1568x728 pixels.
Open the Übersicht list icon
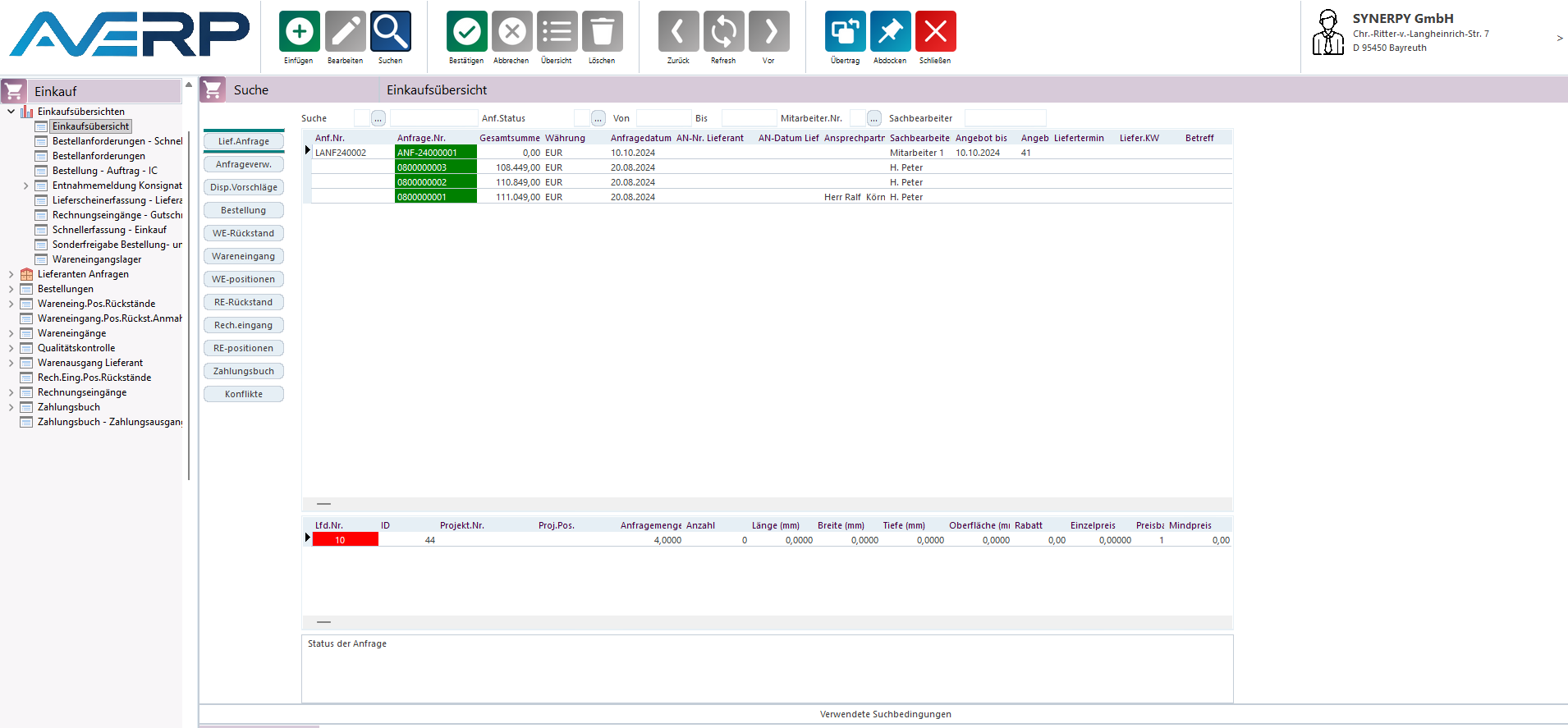pyautogui.click(x=557, y=32)
